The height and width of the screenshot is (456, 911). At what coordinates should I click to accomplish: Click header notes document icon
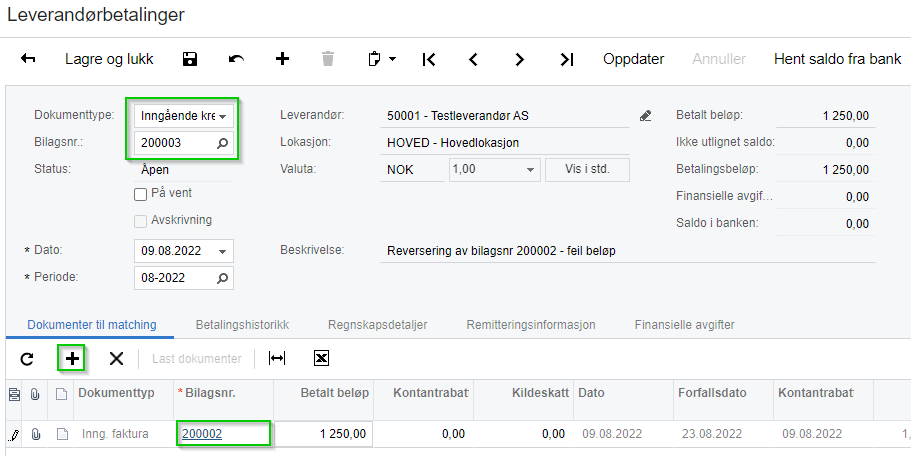[x=61, y=394]
